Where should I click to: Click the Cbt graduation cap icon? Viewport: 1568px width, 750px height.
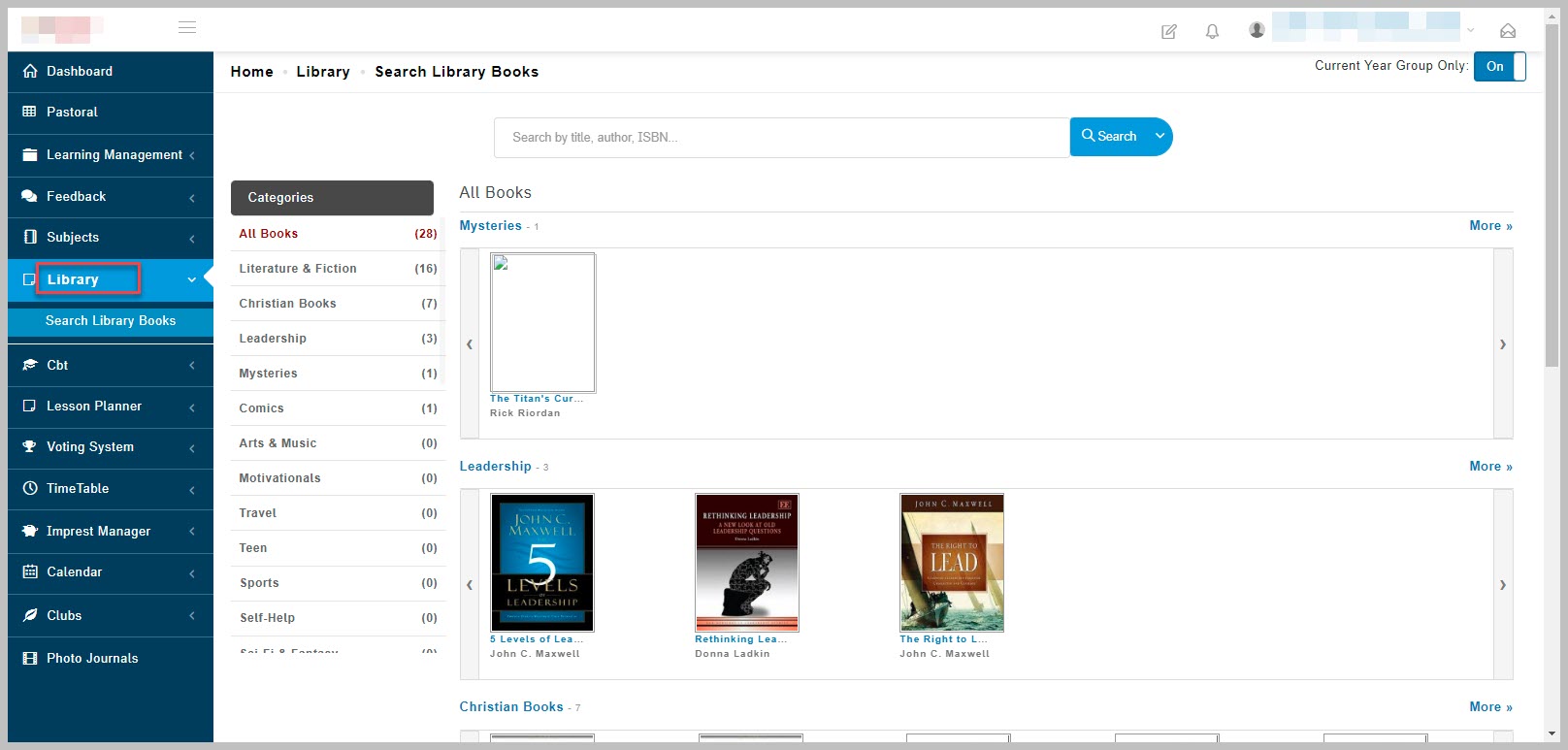tap(30, 365)
